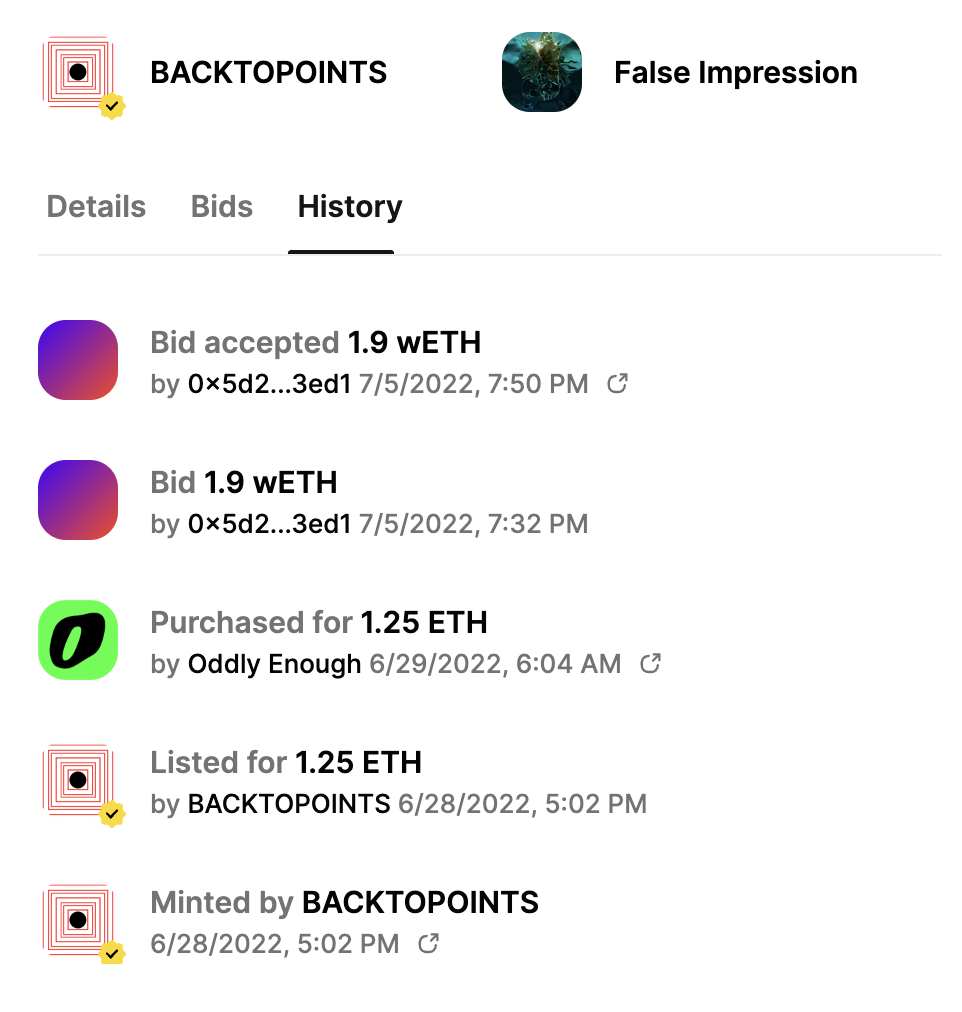Viewport: 962px width, 1012px height.
Task: Click 0×5d2...3ed1 address in Bid row
Action: tap(269, 524)
